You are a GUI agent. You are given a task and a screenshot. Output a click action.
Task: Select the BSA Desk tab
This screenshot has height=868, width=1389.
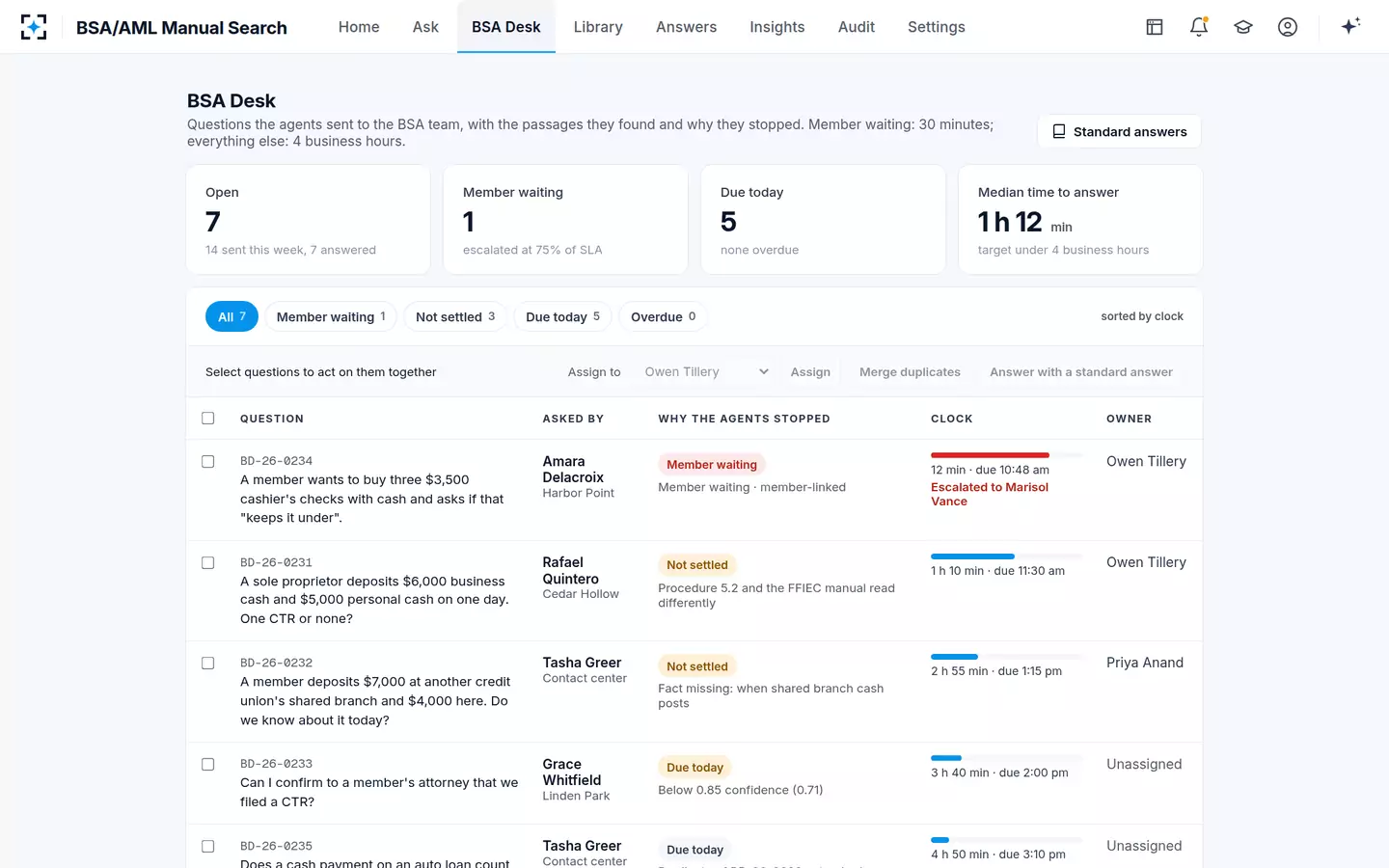coord(506,27)
